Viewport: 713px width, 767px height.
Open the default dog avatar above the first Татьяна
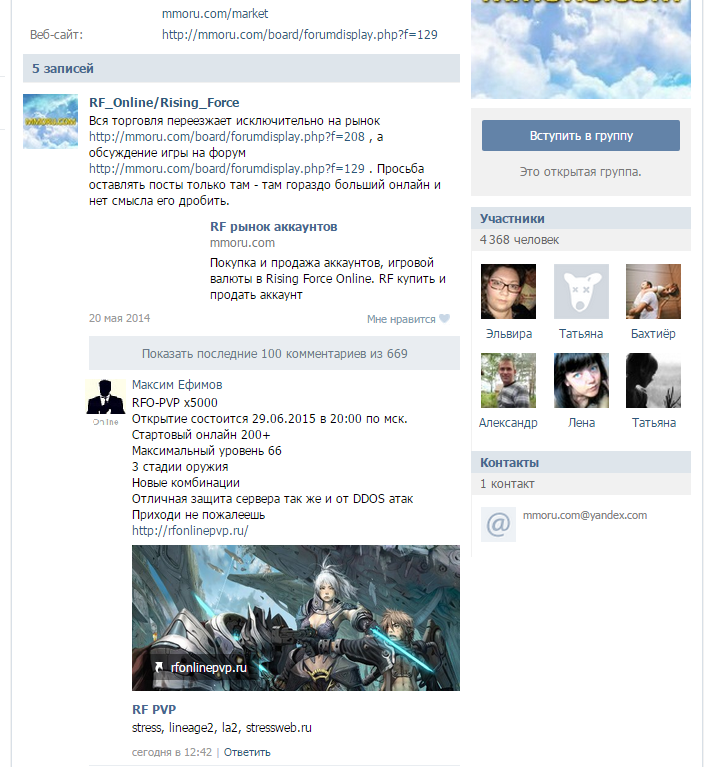581,292
